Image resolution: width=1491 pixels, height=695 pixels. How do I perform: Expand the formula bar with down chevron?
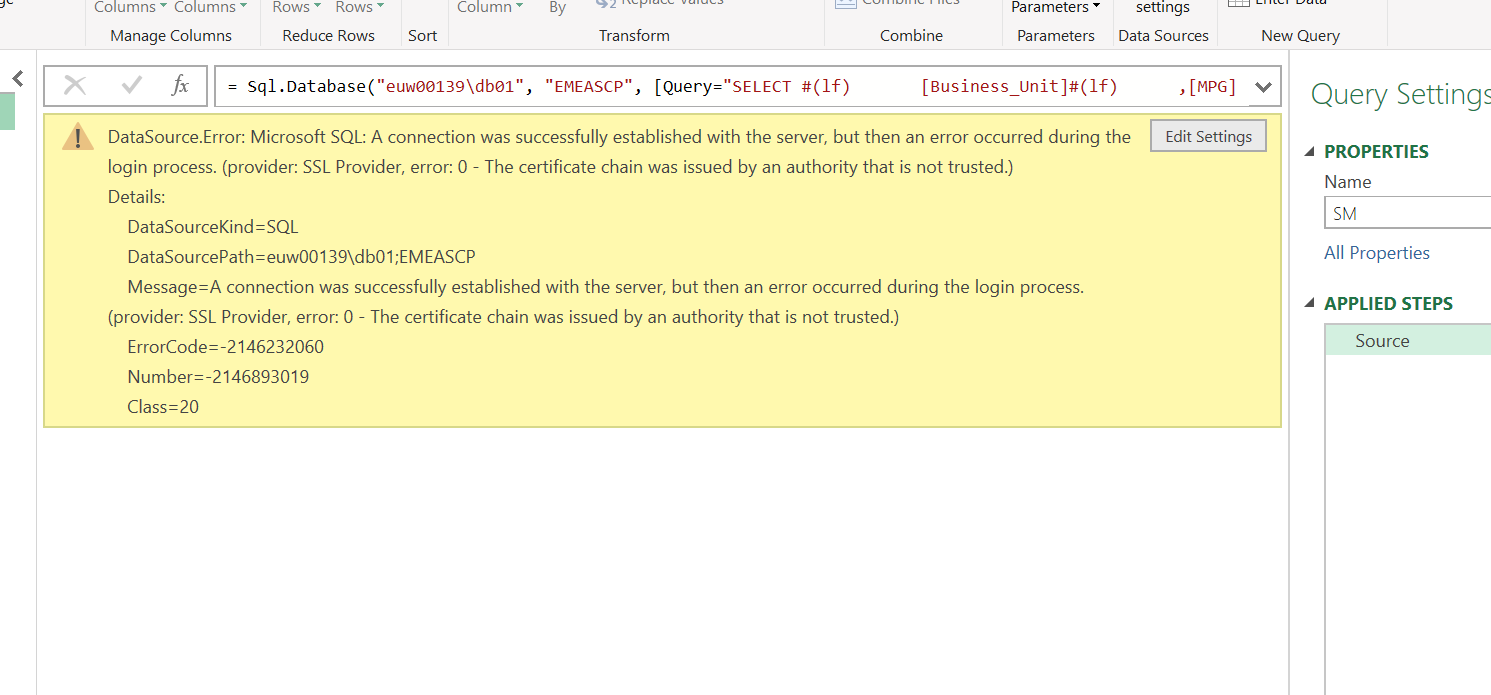coord(1263,87)
